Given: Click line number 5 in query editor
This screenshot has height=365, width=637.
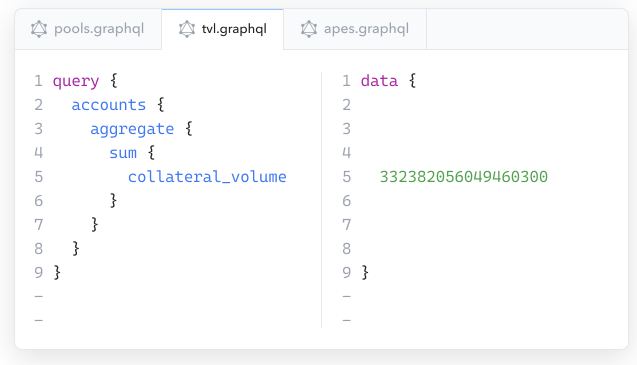Looking at the screenshot, I should (x=39, y=177).
